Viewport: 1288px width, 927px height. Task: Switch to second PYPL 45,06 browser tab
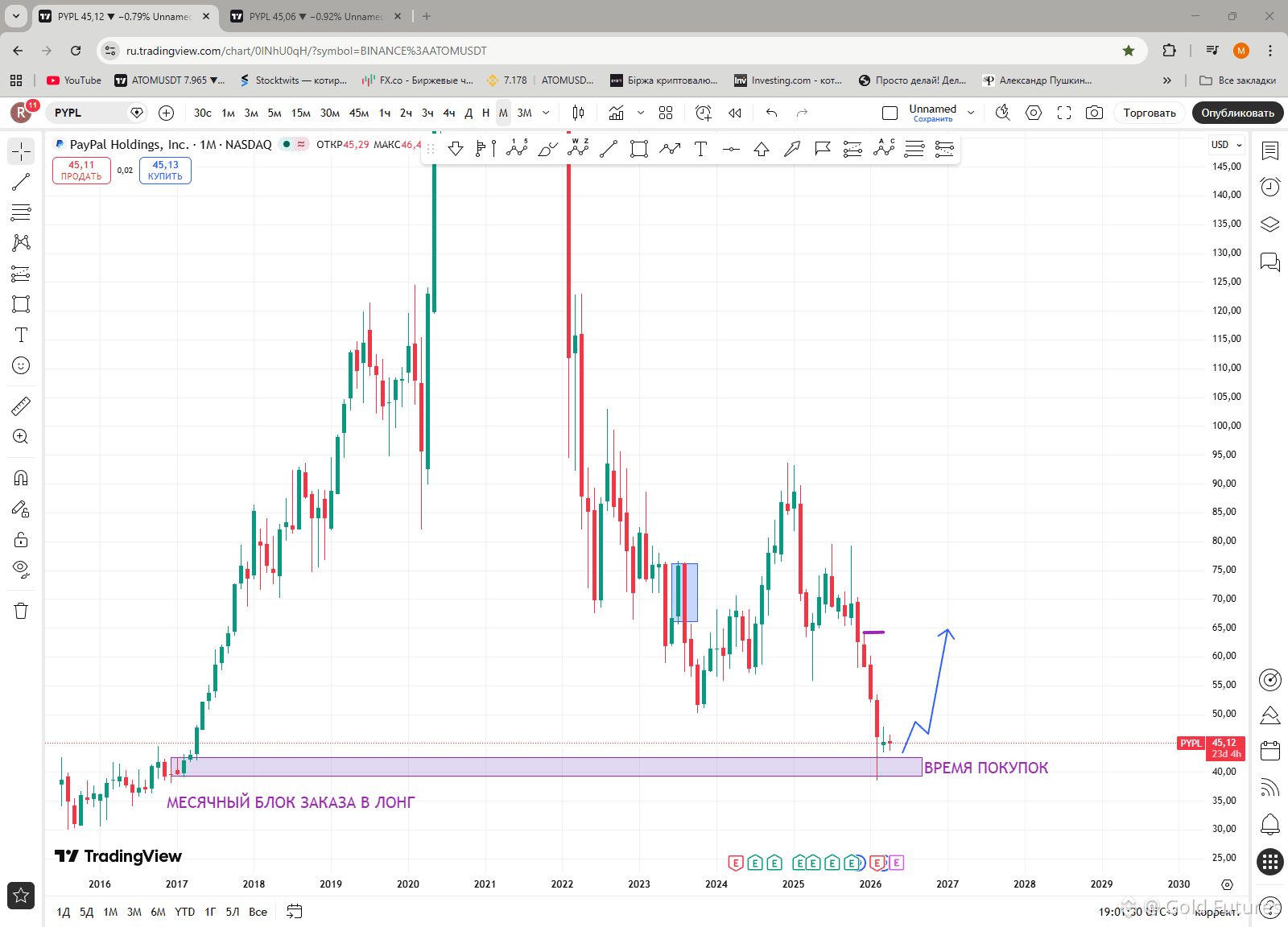[x=315, y=16]
